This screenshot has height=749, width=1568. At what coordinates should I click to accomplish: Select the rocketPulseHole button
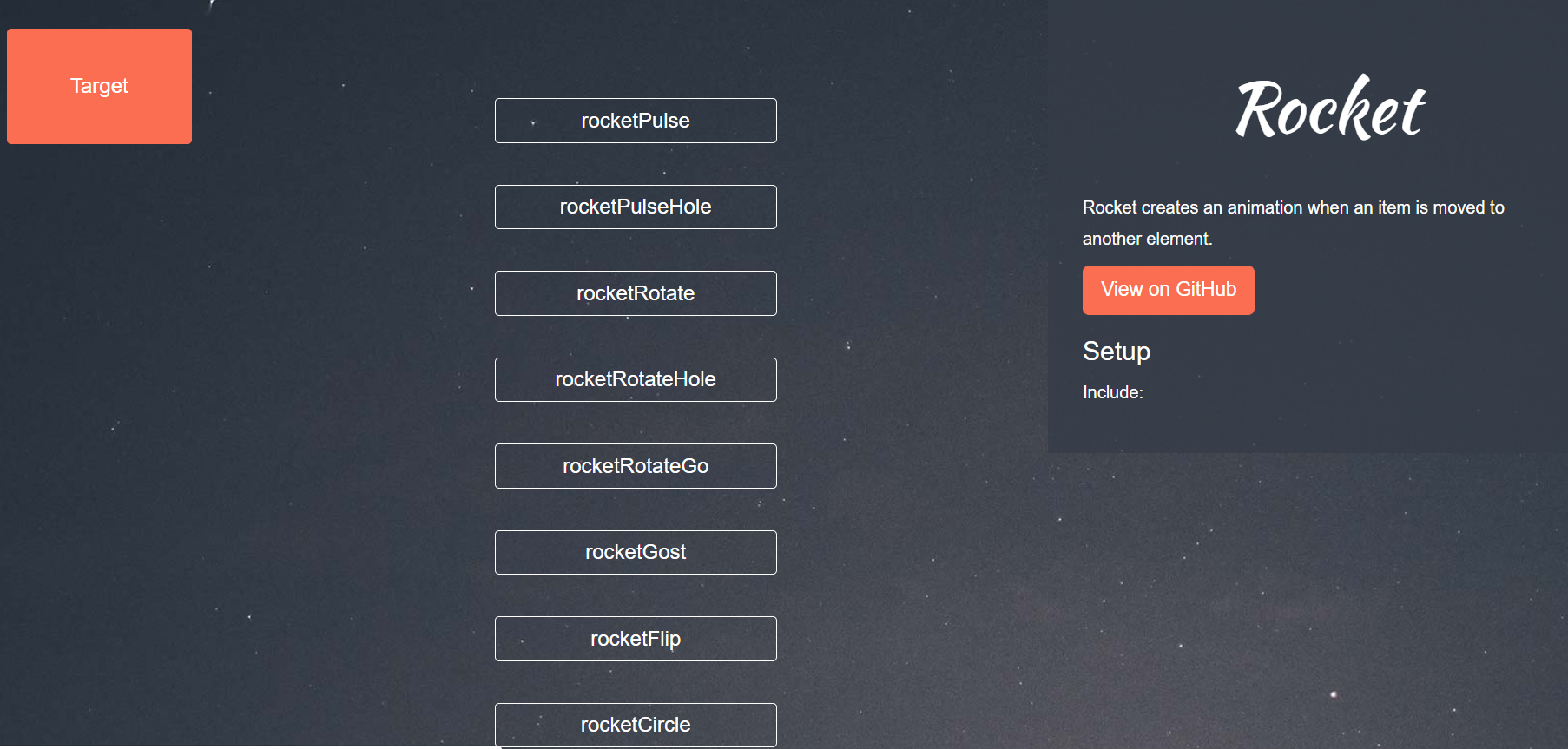[636, 207]
